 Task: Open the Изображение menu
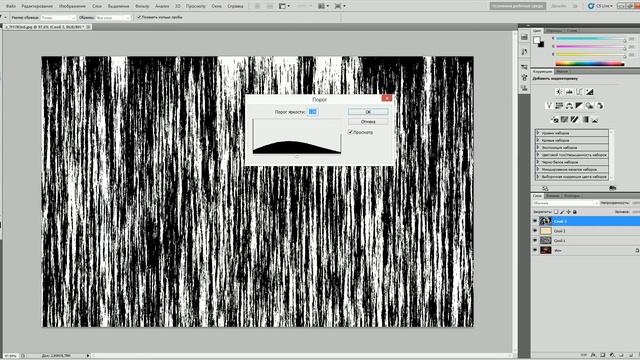[x=72, y=6]
